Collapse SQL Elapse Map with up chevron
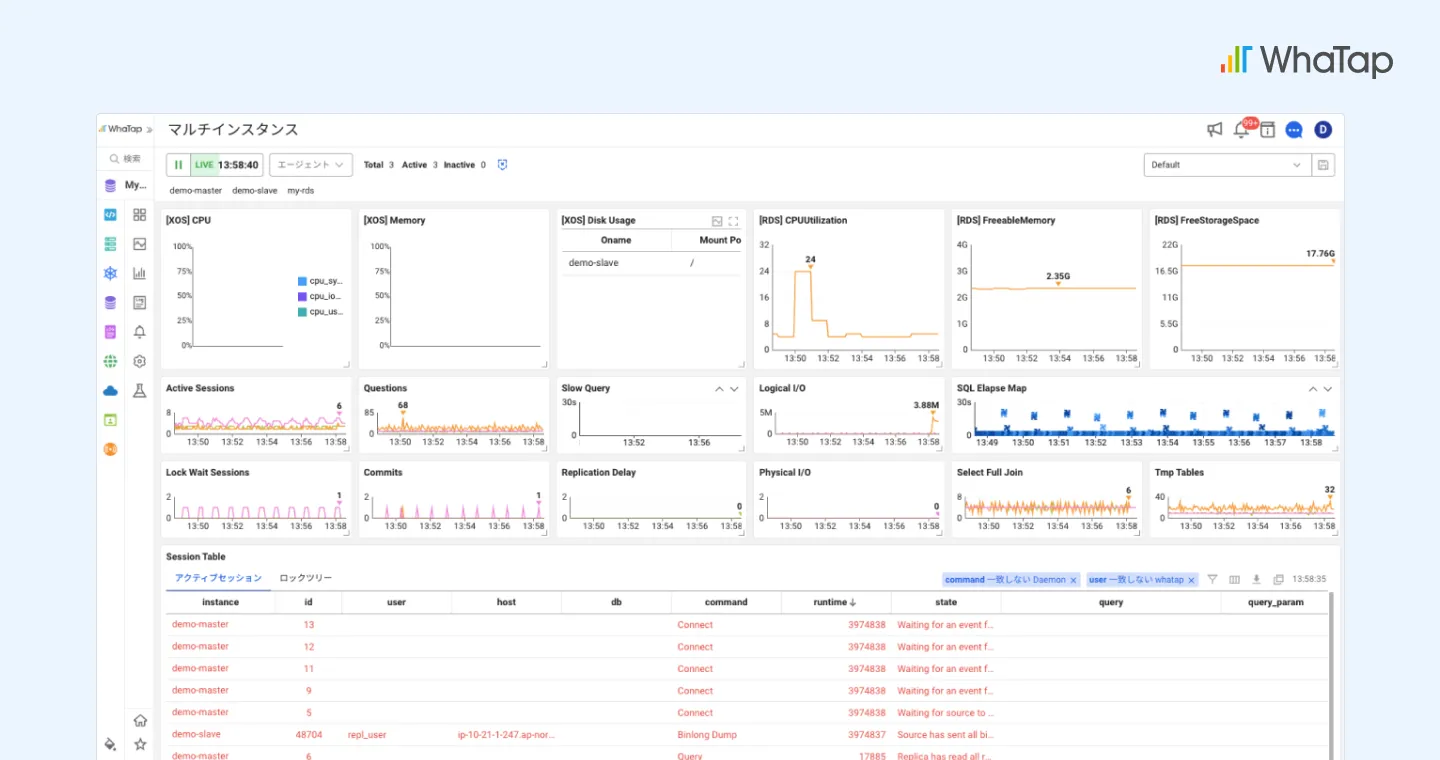Screen dimensions: 1440x760 1312,389
